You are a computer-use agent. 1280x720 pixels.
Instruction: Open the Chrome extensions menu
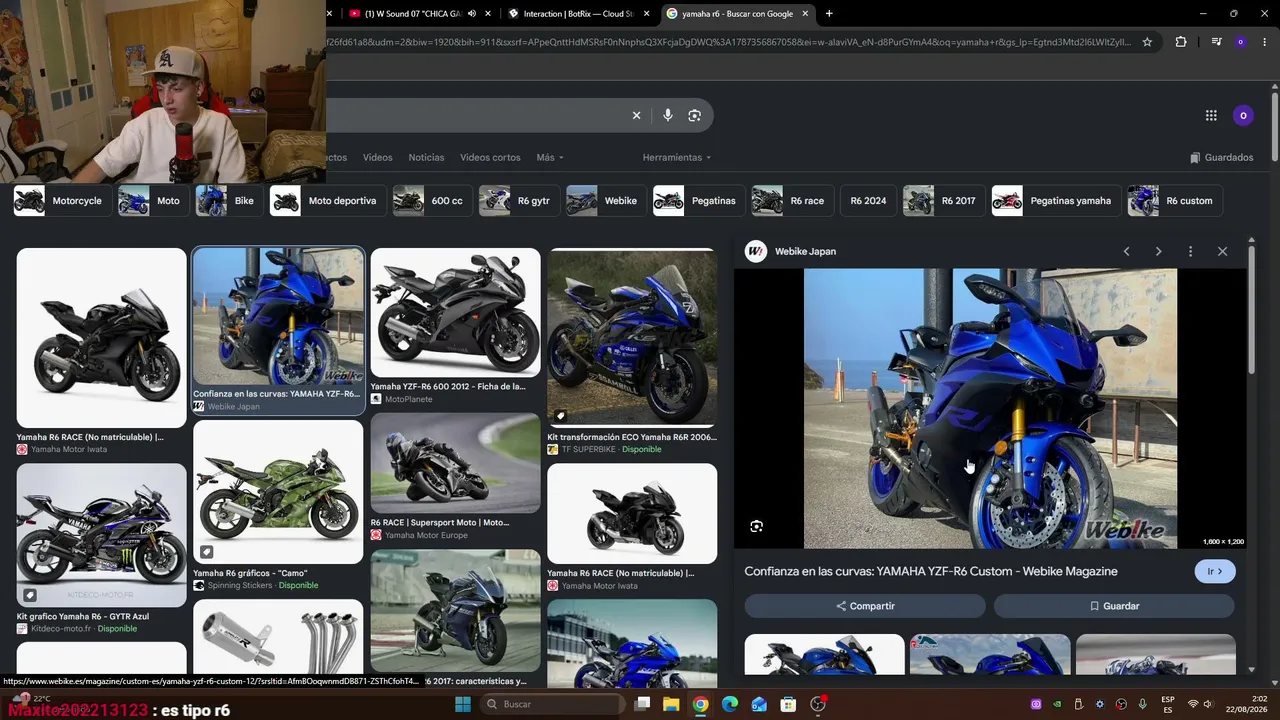coord(1181,42)
